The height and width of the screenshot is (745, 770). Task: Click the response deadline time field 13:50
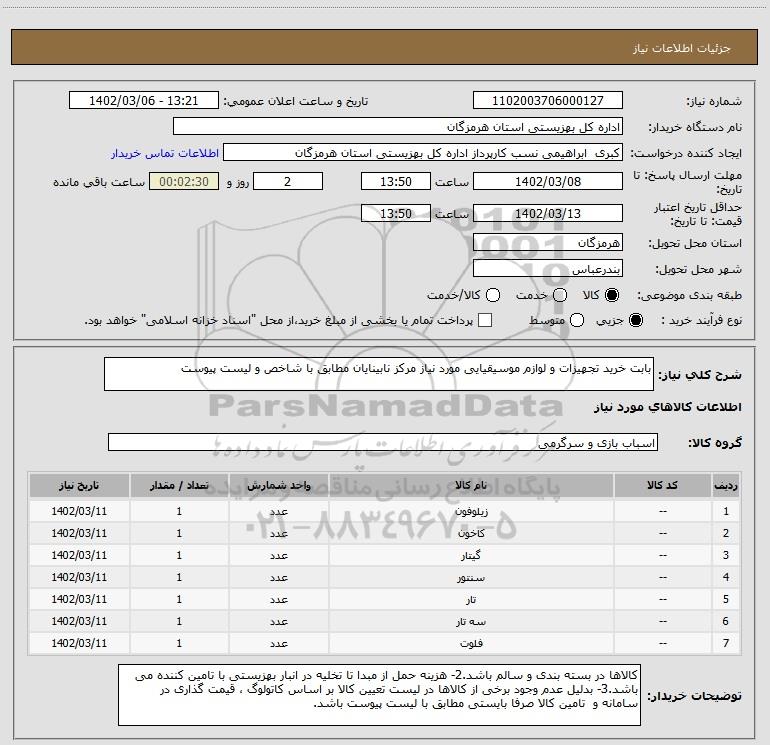pos(396,181)
